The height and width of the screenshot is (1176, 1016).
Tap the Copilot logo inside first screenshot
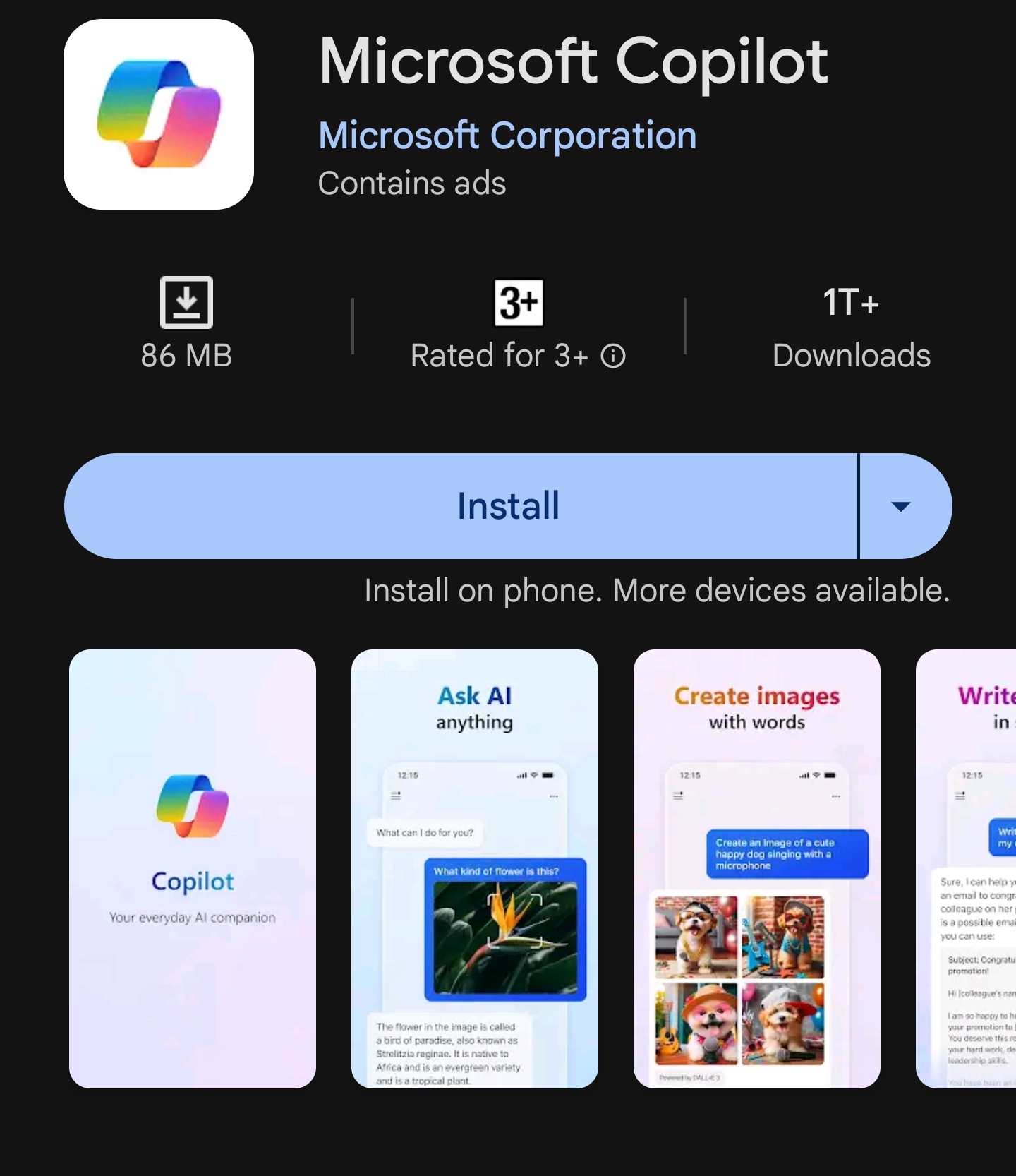[193, 806]
